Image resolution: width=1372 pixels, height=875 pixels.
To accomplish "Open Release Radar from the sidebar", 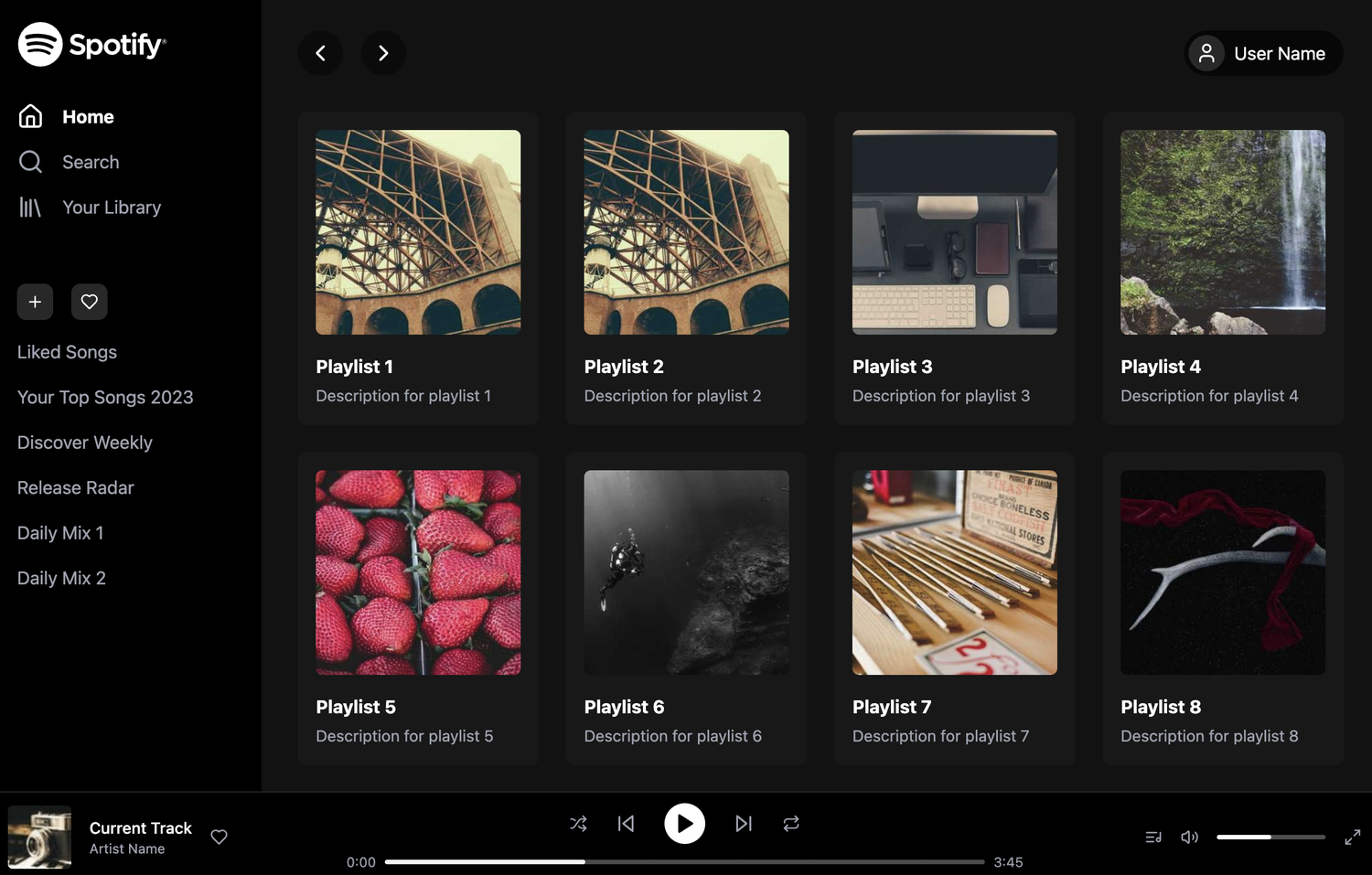I will (76, 487).
